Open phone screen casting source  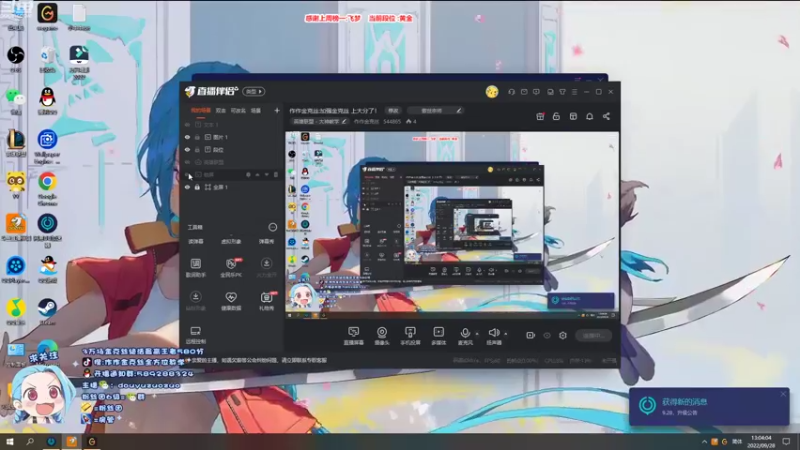point(410,336)
